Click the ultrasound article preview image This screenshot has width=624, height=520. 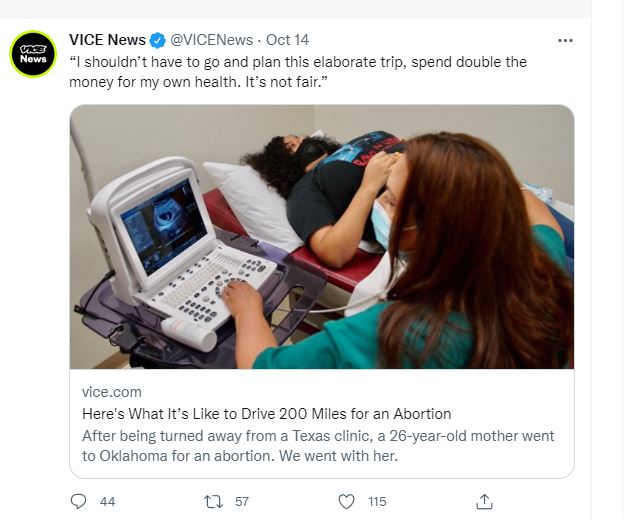322,237
